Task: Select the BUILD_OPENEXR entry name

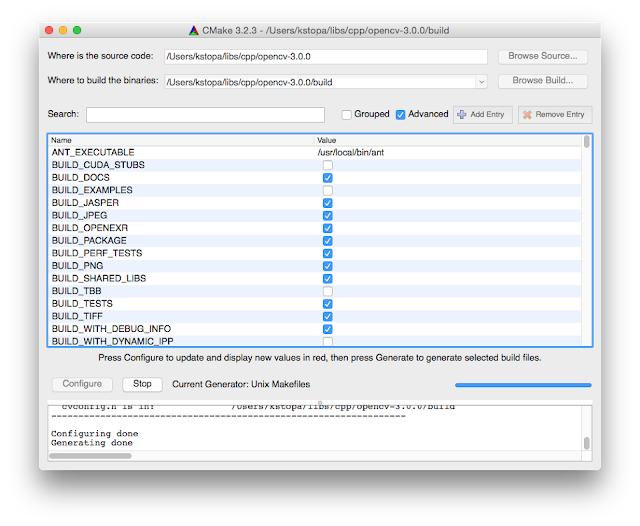Action: pos(90,228)
